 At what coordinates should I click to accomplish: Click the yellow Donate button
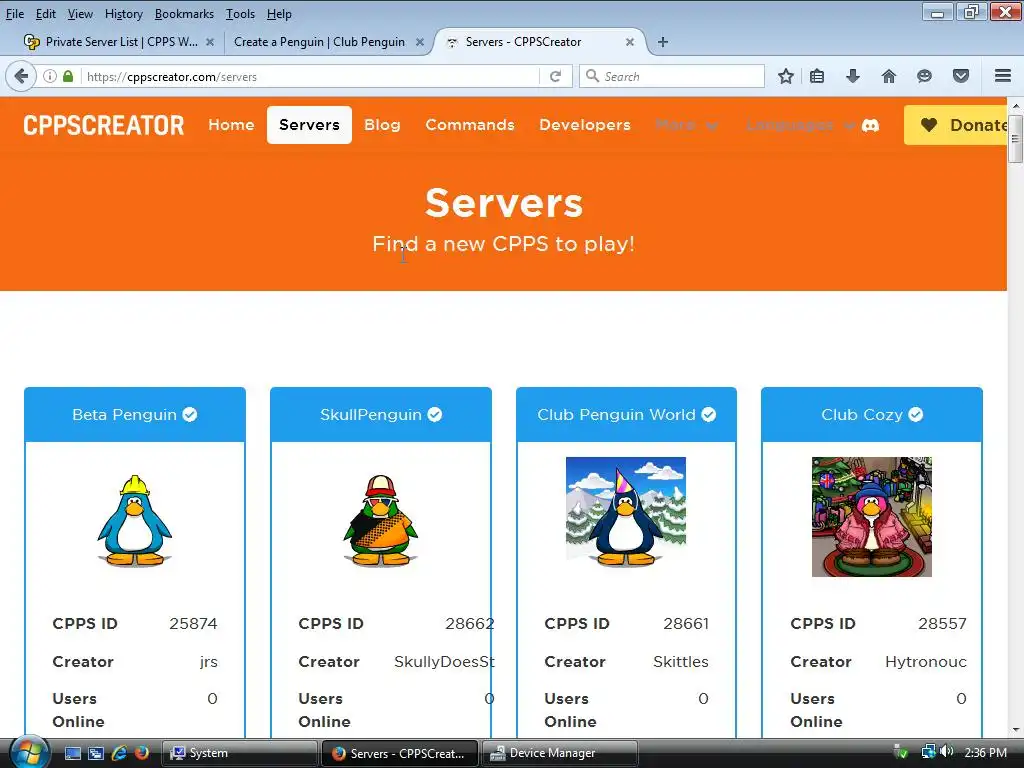955,125
